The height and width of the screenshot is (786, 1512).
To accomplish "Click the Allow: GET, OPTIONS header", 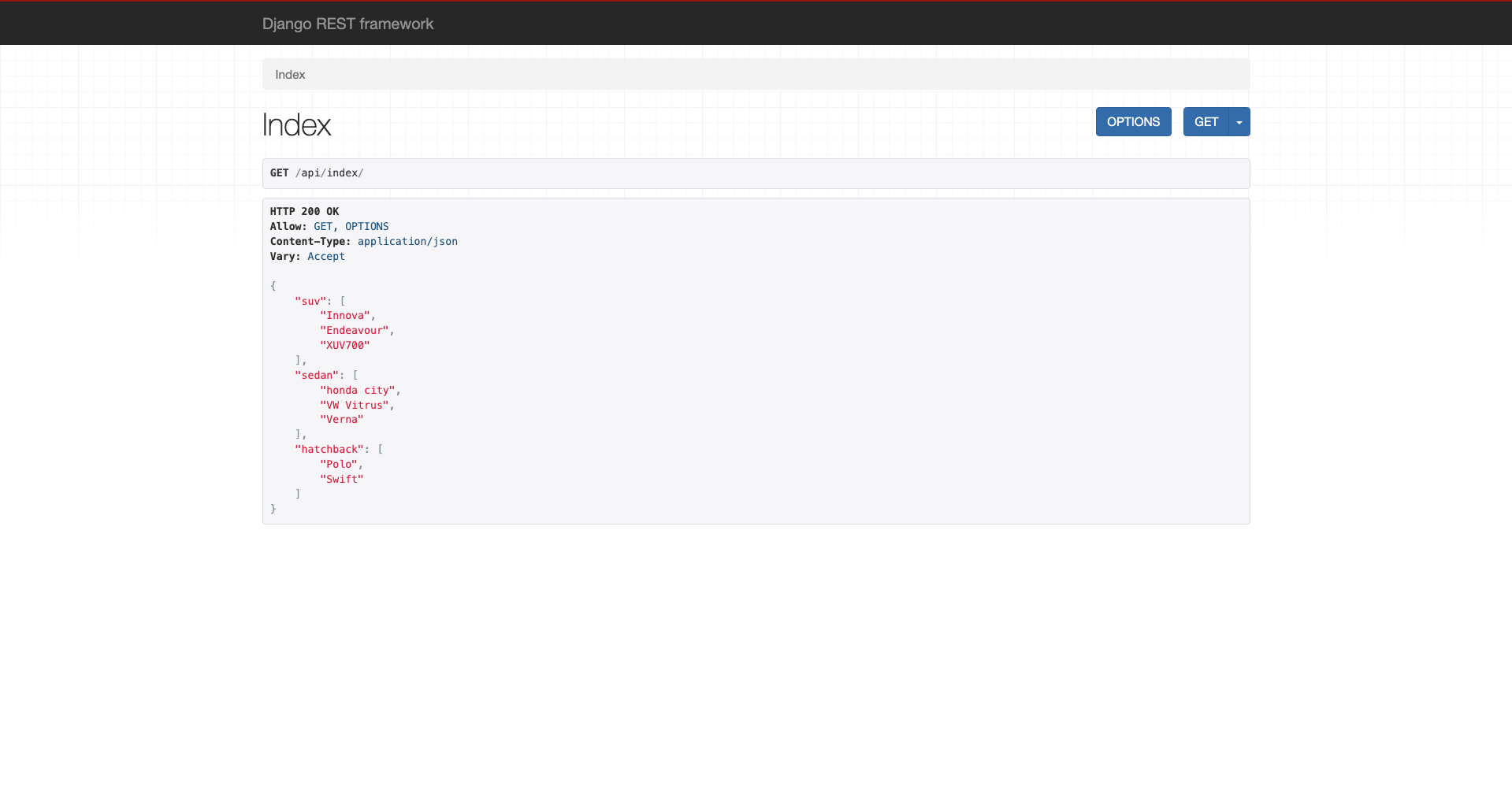I will point(329,227).
